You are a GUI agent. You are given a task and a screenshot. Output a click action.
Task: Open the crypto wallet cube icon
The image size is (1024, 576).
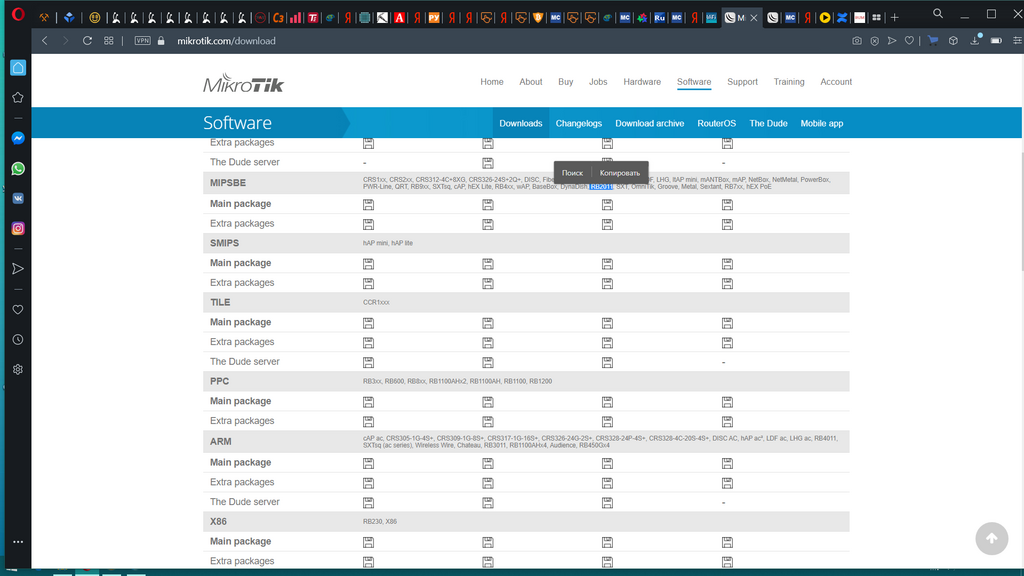[x=953, y=40]
